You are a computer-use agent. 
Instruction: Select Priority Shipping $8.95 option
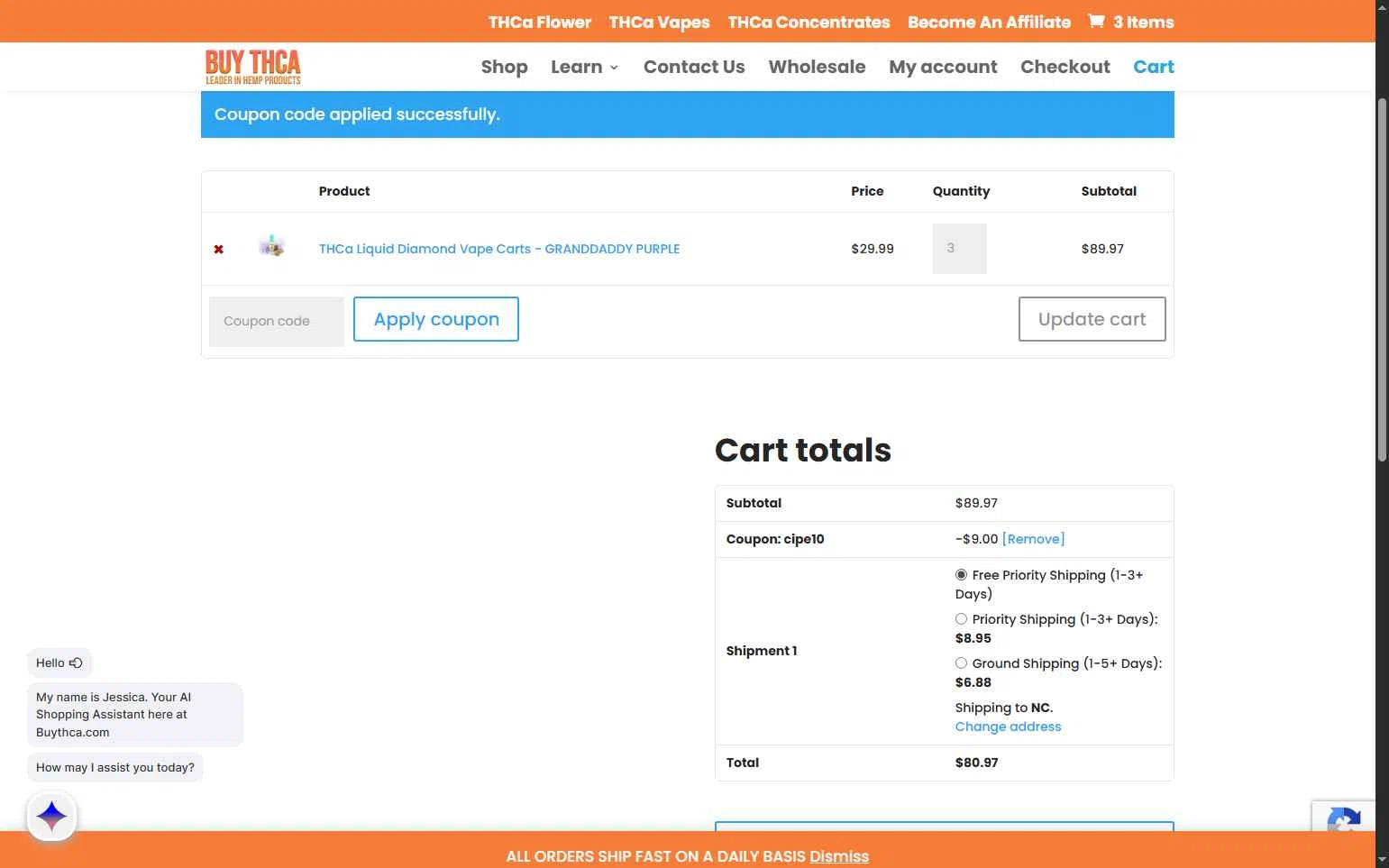click(961, 619)
